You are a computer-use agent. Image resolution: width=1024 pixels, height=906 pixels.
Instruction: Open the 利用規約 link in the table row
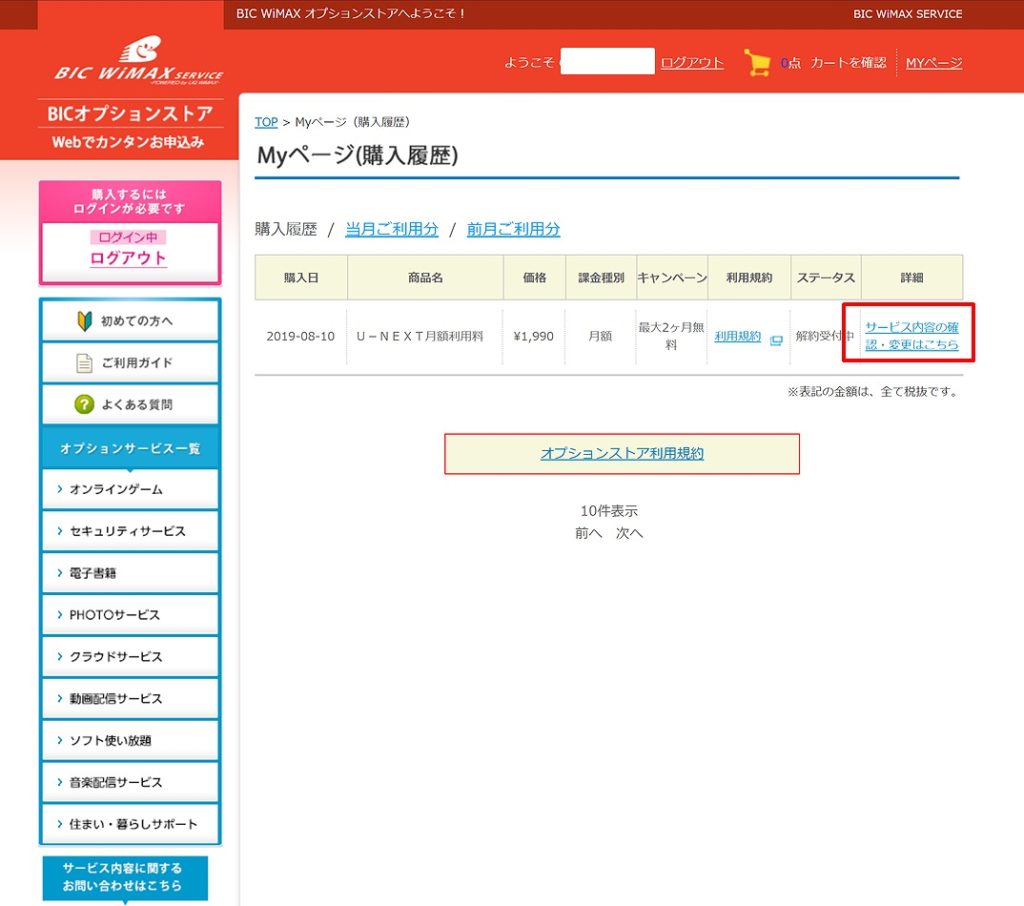tap(737, 336)
